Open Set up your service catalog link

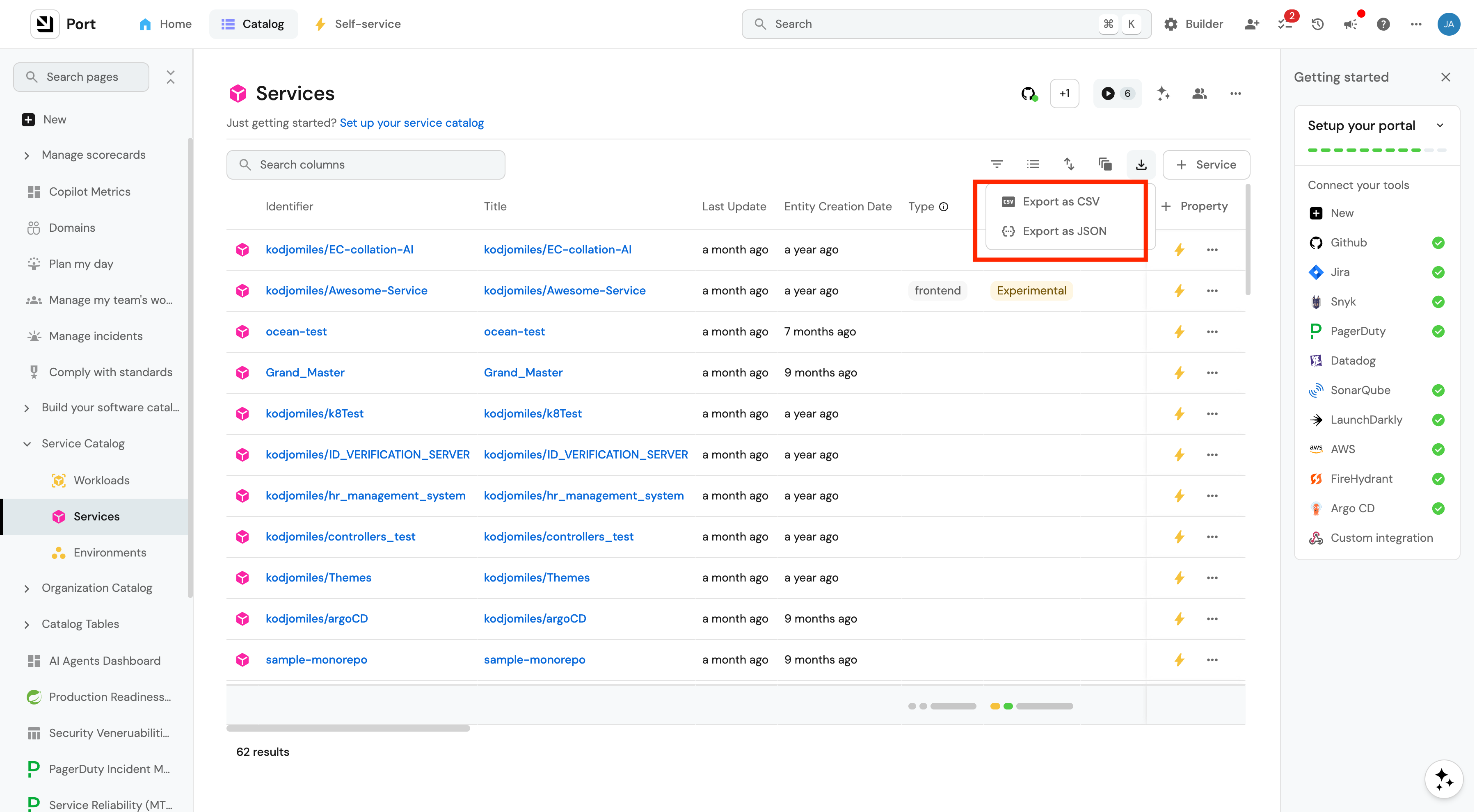click(x=411, y=123)
